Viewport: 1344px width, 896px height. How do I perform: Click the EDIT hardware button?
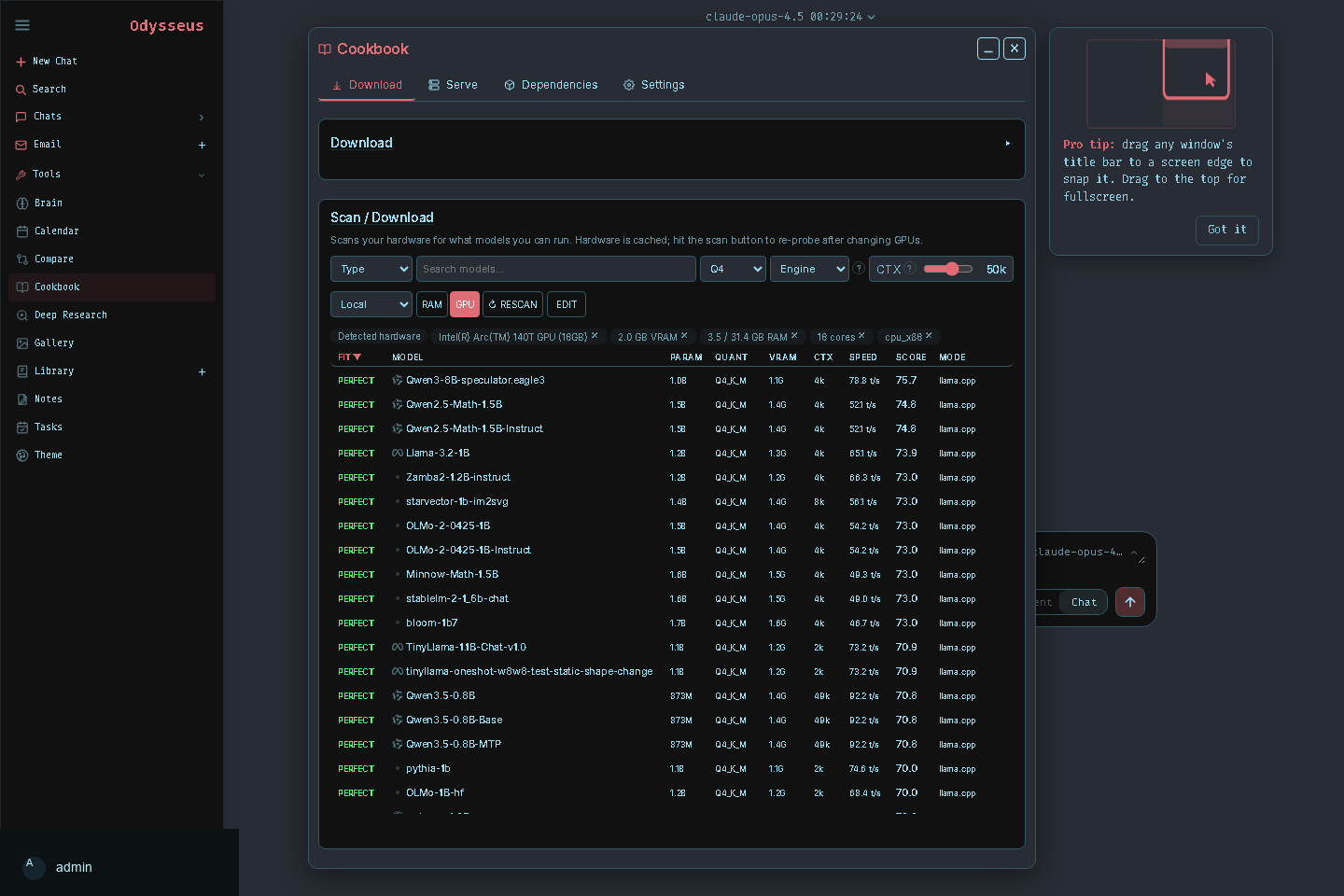pos(567,304)
